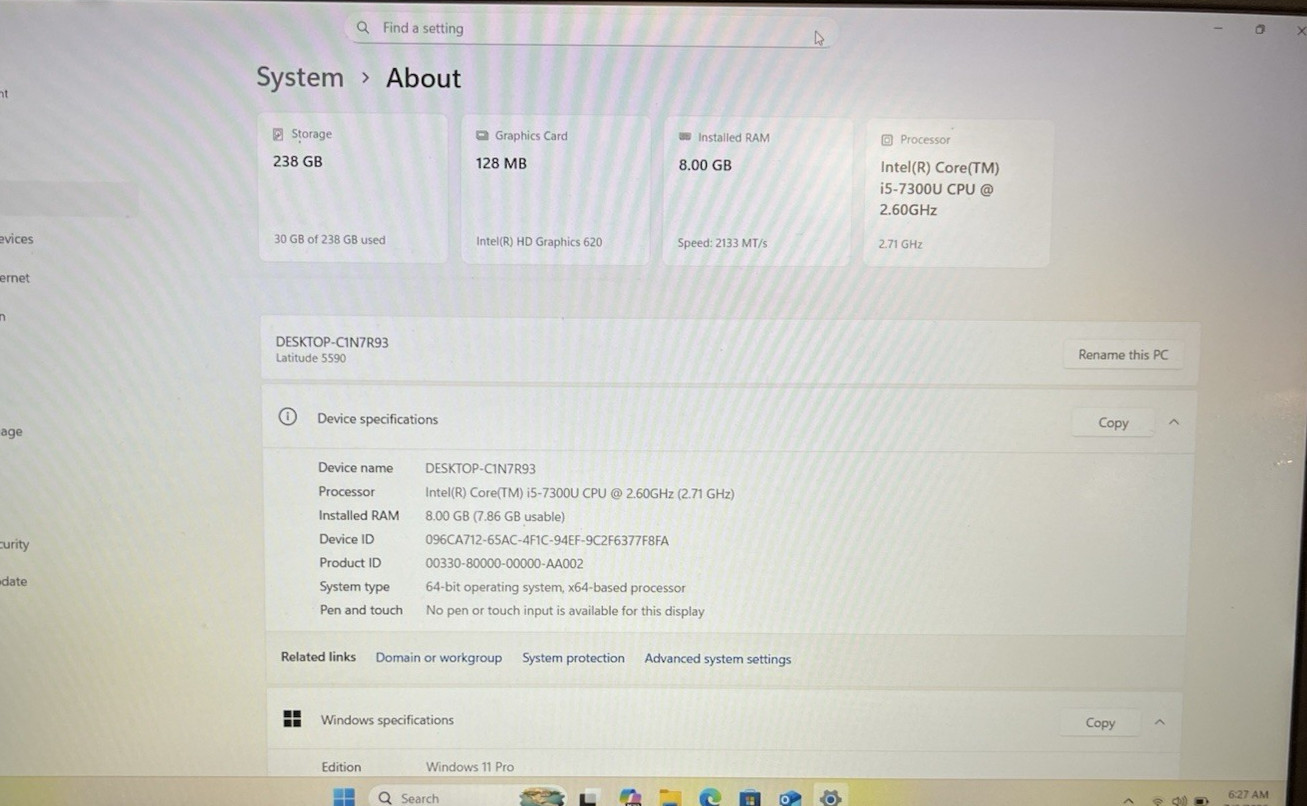This screenshot has width=1307, height=806.
Task: Click 30 GB of 238 GB used text
Action: click(x=329, y=240)
